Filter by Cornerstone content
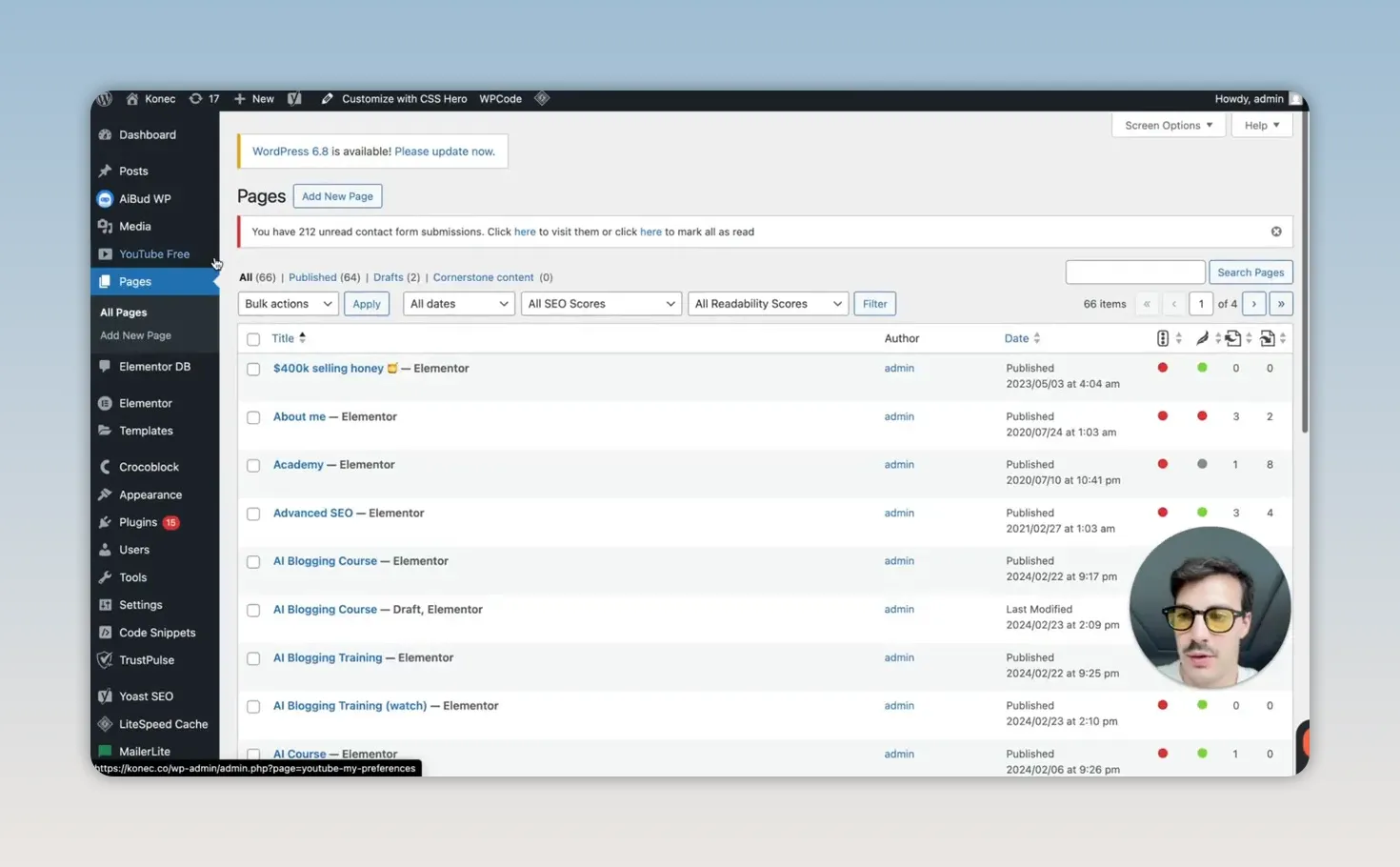 pyautogui.click(x=483, y=277)
